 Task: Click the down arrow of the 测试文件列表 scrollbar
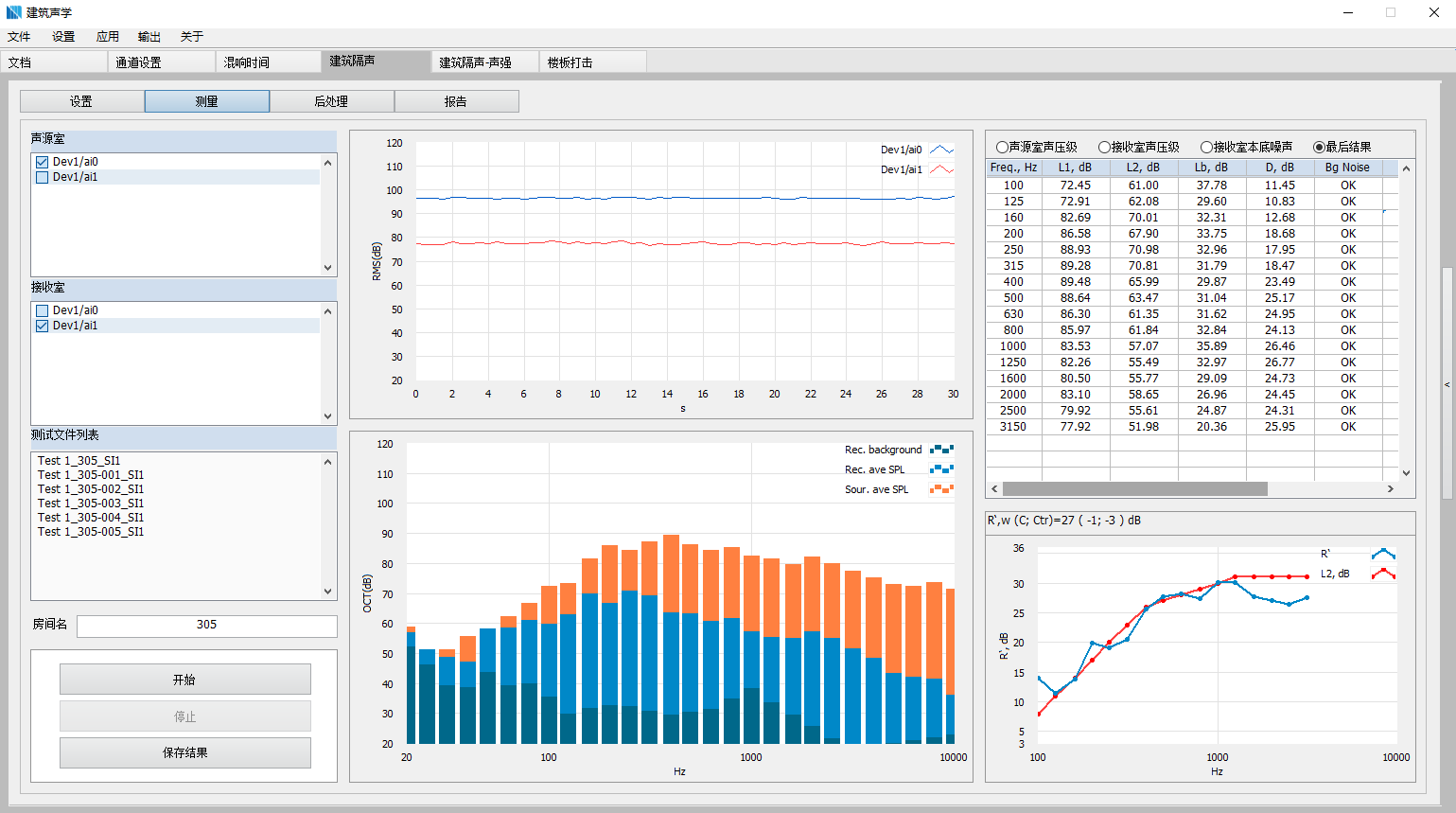(x=328, y=592)
